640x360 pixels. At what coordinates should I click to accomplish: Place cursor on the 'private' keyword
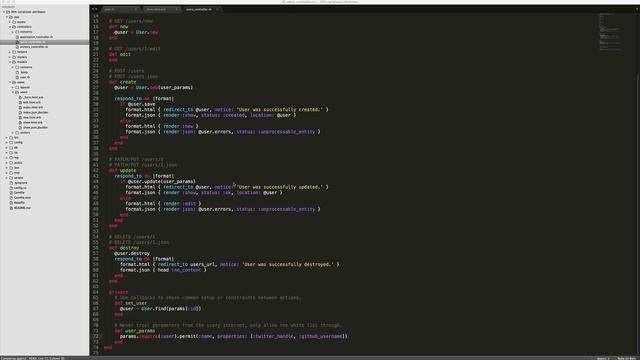118,292
